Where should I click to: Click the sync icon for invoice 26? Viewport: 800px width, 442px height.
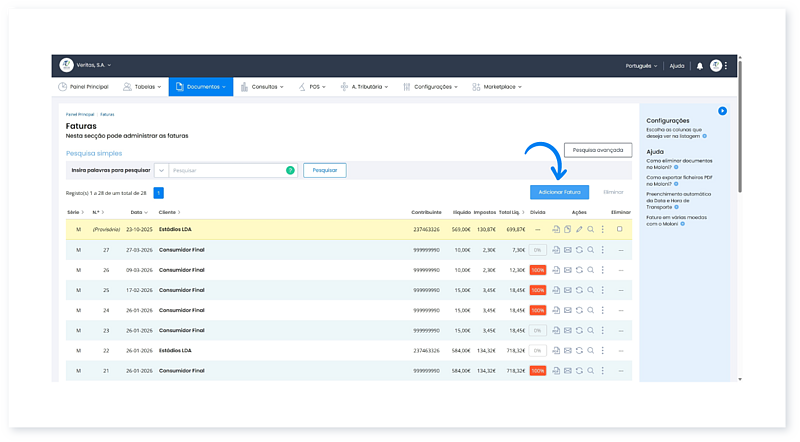click(x=579, y=270)
